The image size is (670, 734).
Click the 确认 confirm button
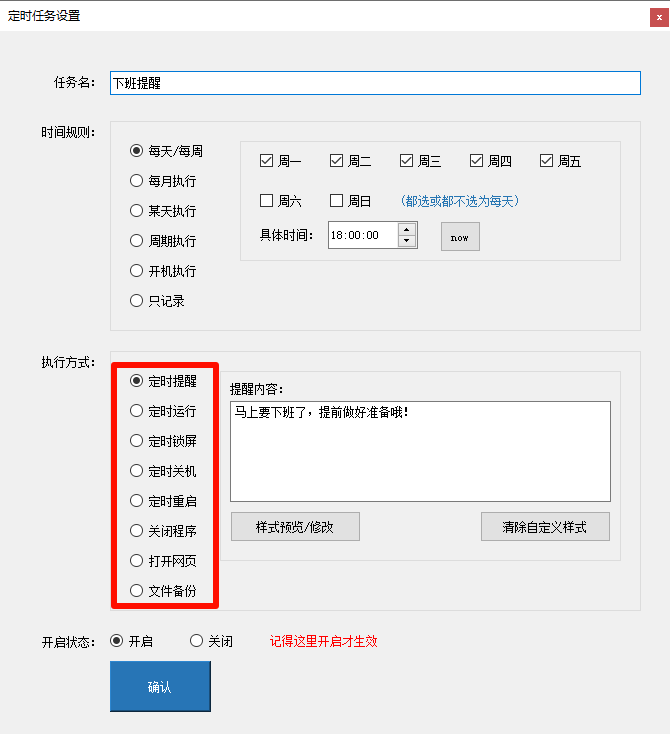(x=160, y=686)
